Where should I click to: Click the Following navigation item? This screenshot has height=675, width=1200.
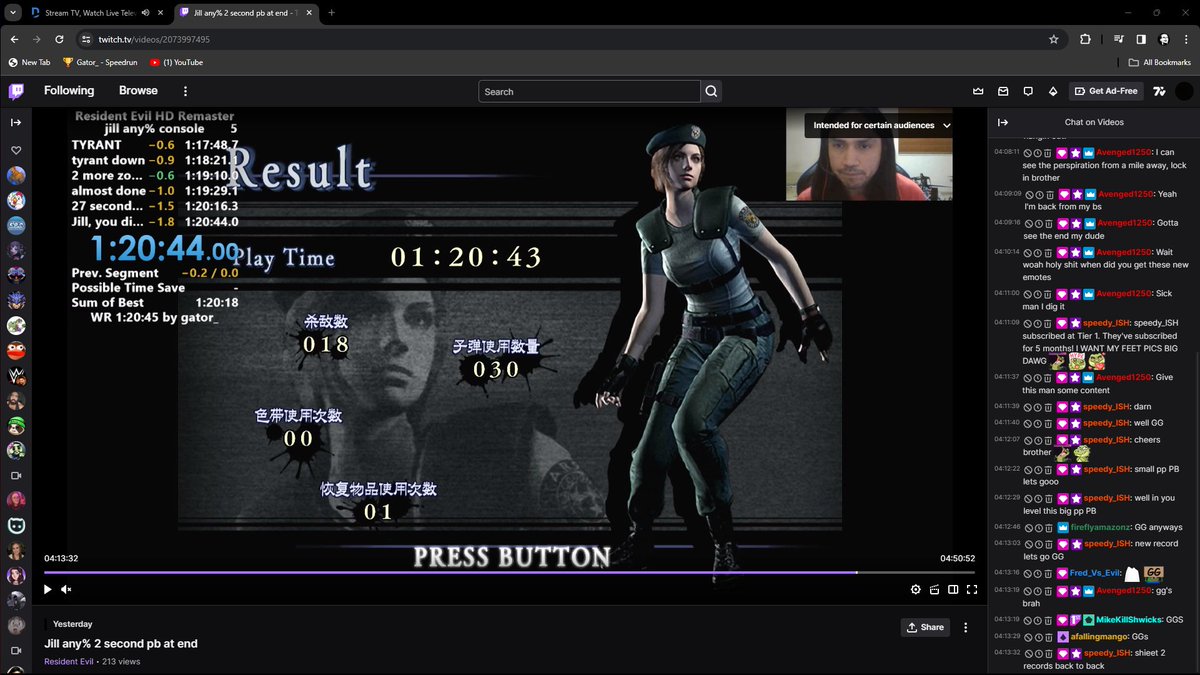coord(68,90)
